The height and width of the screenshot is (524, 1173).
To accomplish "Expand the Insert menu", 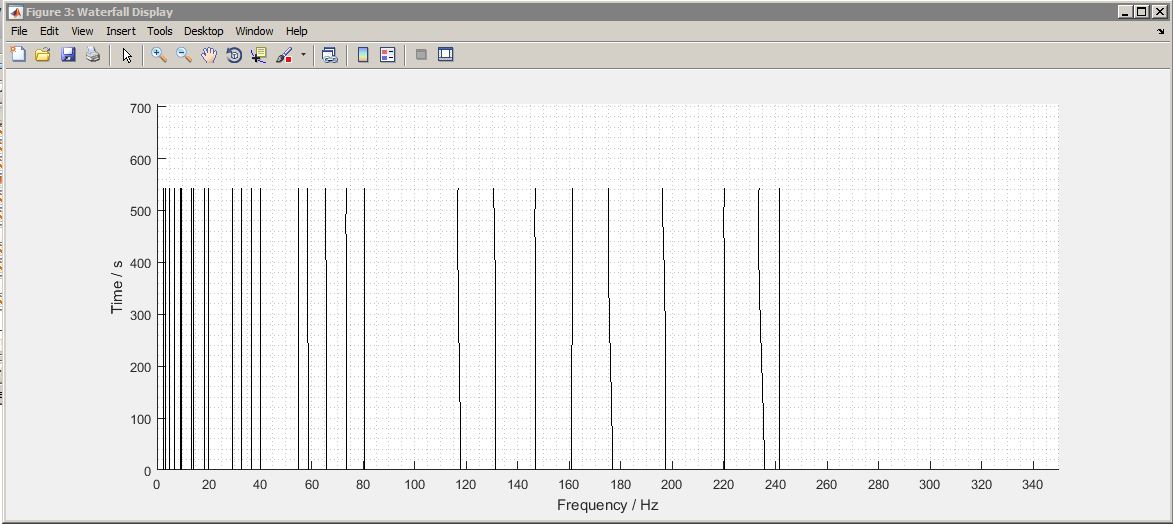I will 121,31.
